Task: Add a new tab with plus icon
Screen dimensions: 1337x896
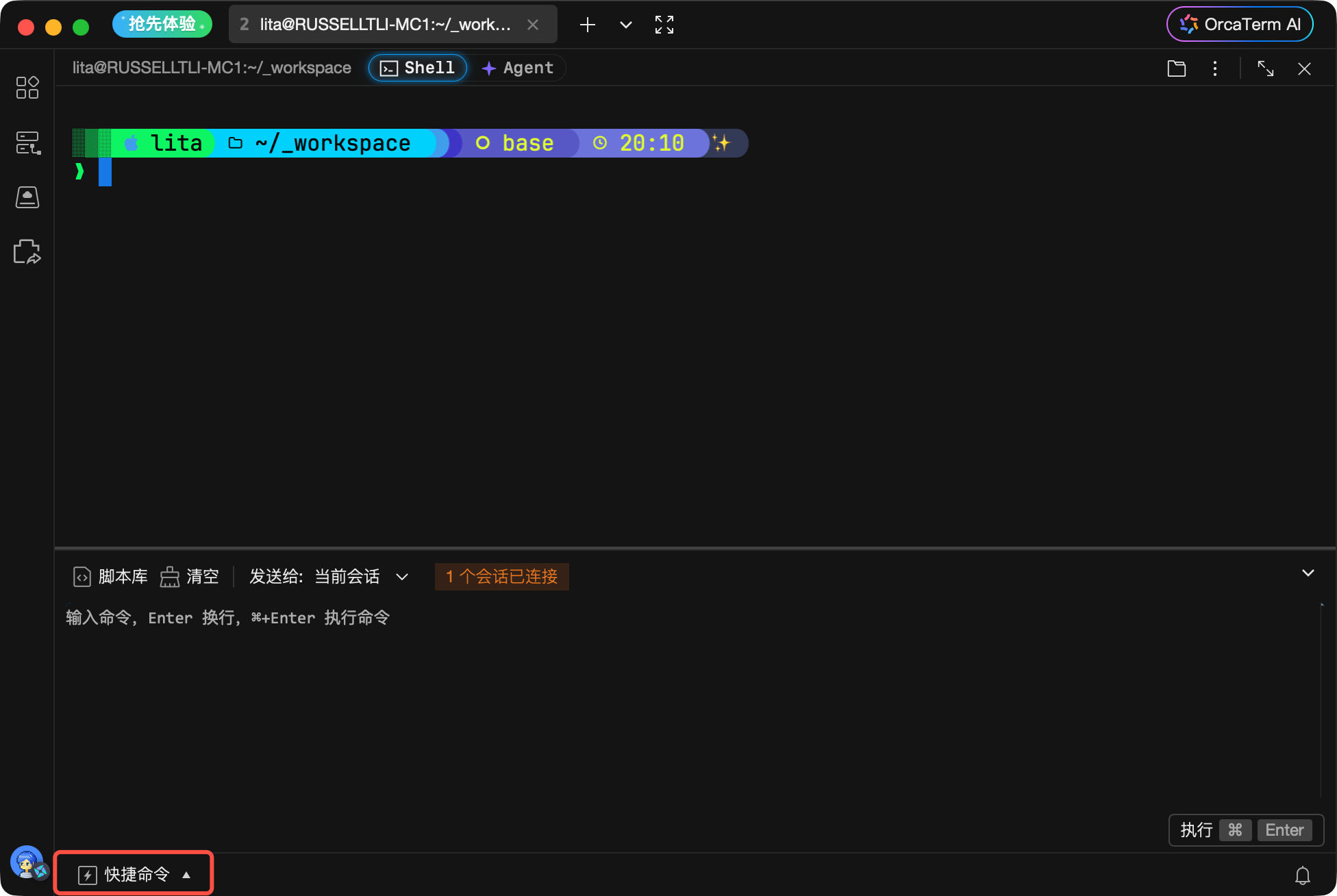Action: pyautogui.click(x=587, y=25)
